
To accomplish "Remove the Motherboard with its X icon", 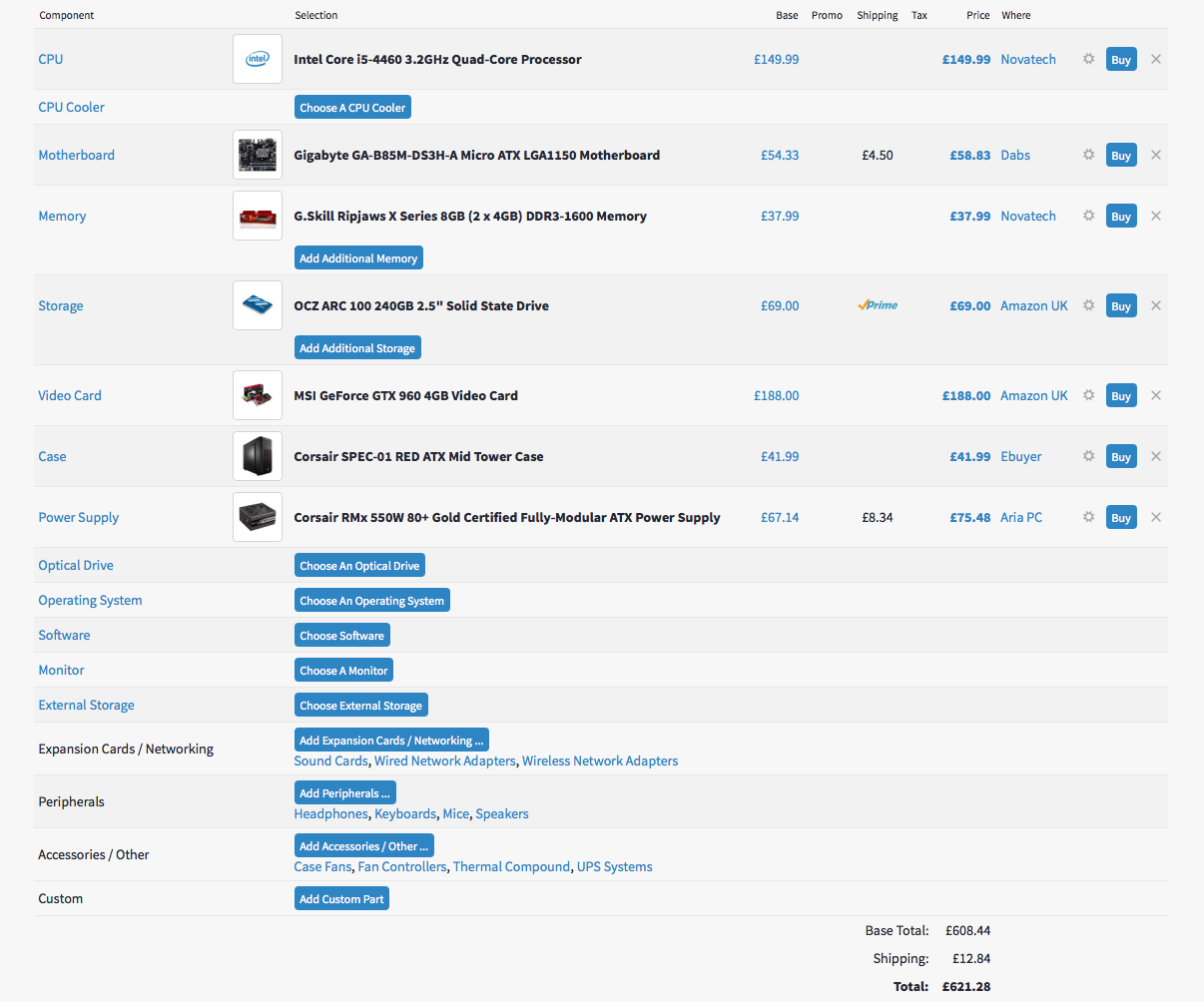I will pos(1156,155).
